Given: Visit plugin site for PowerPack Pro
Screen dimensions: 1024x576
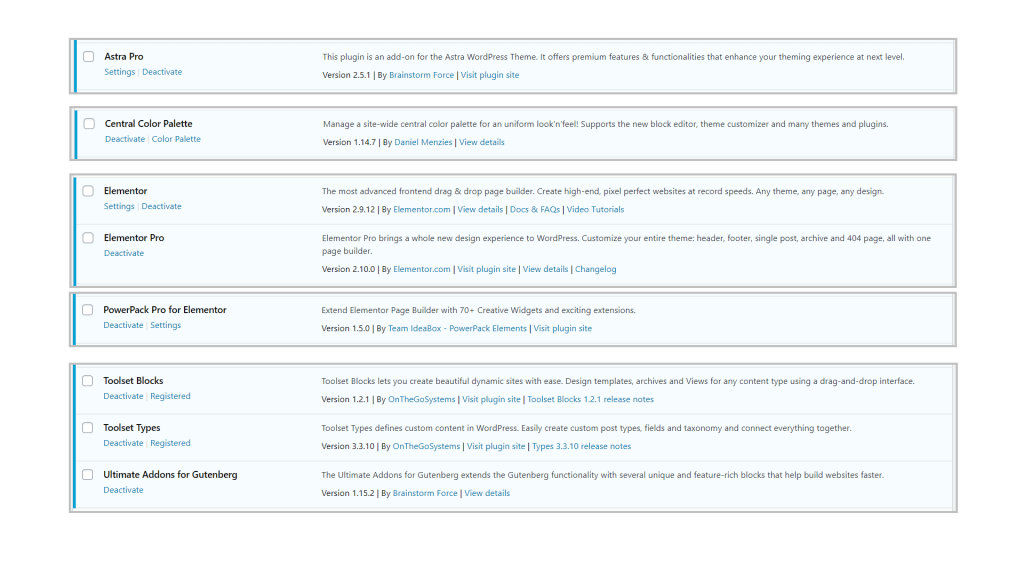Looking at the screenshot, I should (x=562, y=328).
